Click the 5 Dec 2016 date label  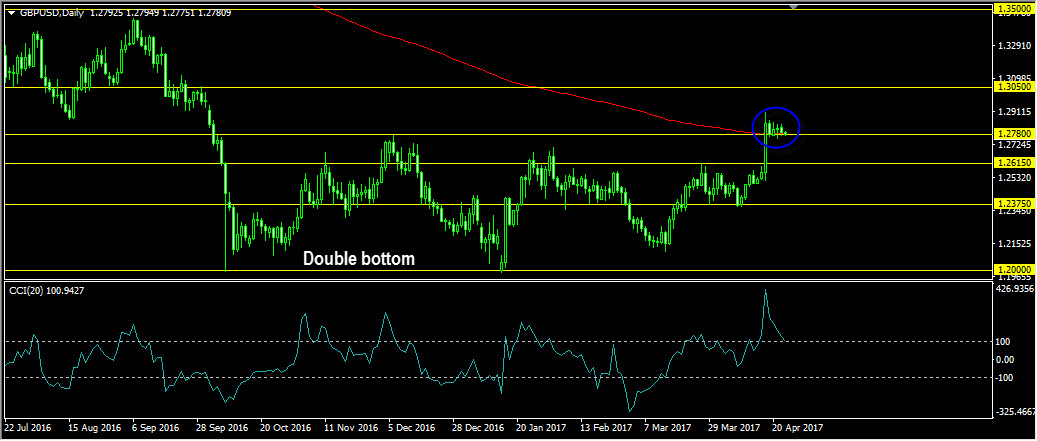411,427
